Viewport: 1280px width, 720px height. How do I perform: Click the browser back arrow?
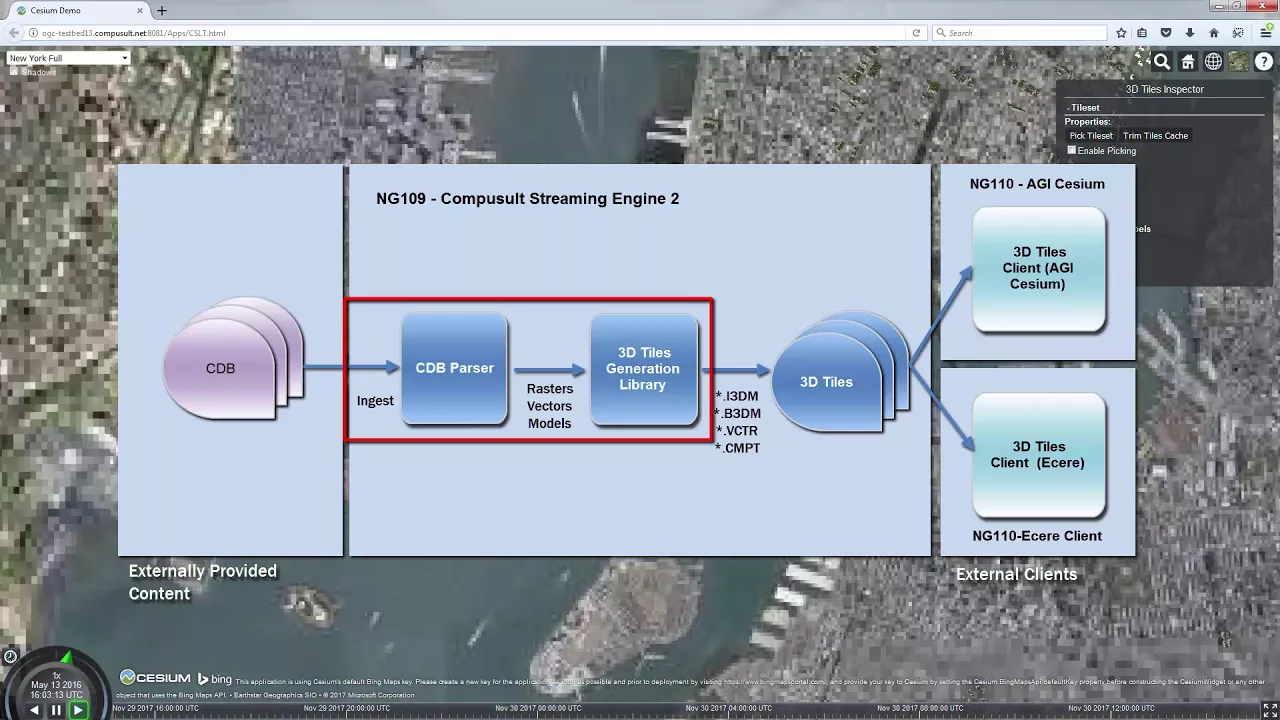tap(13, 33)
